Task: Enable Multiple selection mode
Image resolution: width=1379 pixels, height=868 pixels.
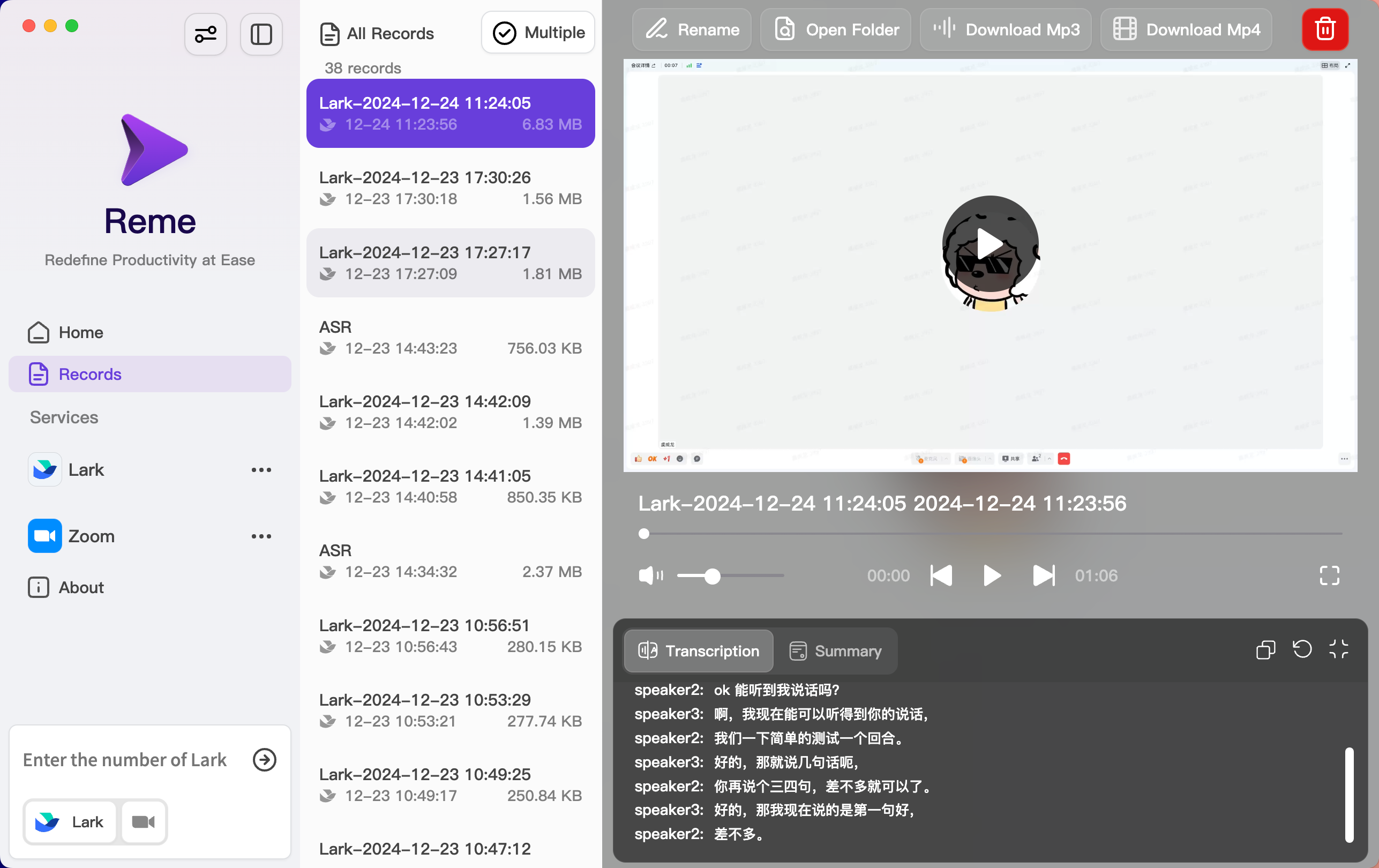Action: click(x=538, y=33)
